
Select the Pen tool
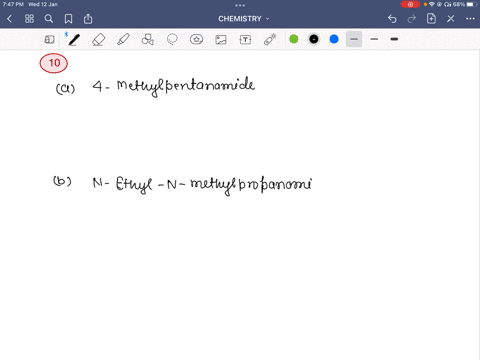coord(73,39)
